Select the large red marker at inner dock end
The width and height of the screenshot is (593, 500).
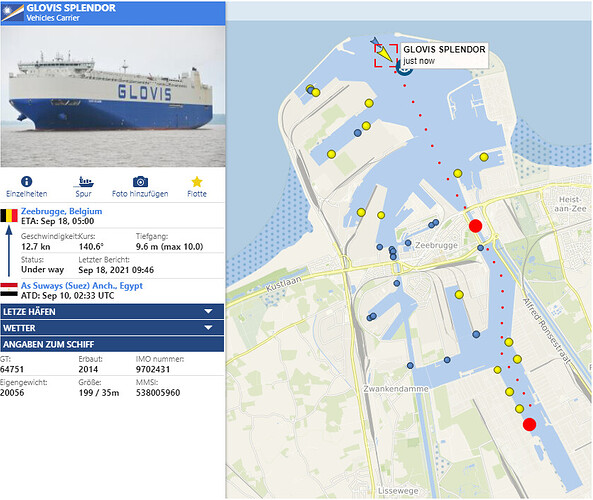(529, 424)
